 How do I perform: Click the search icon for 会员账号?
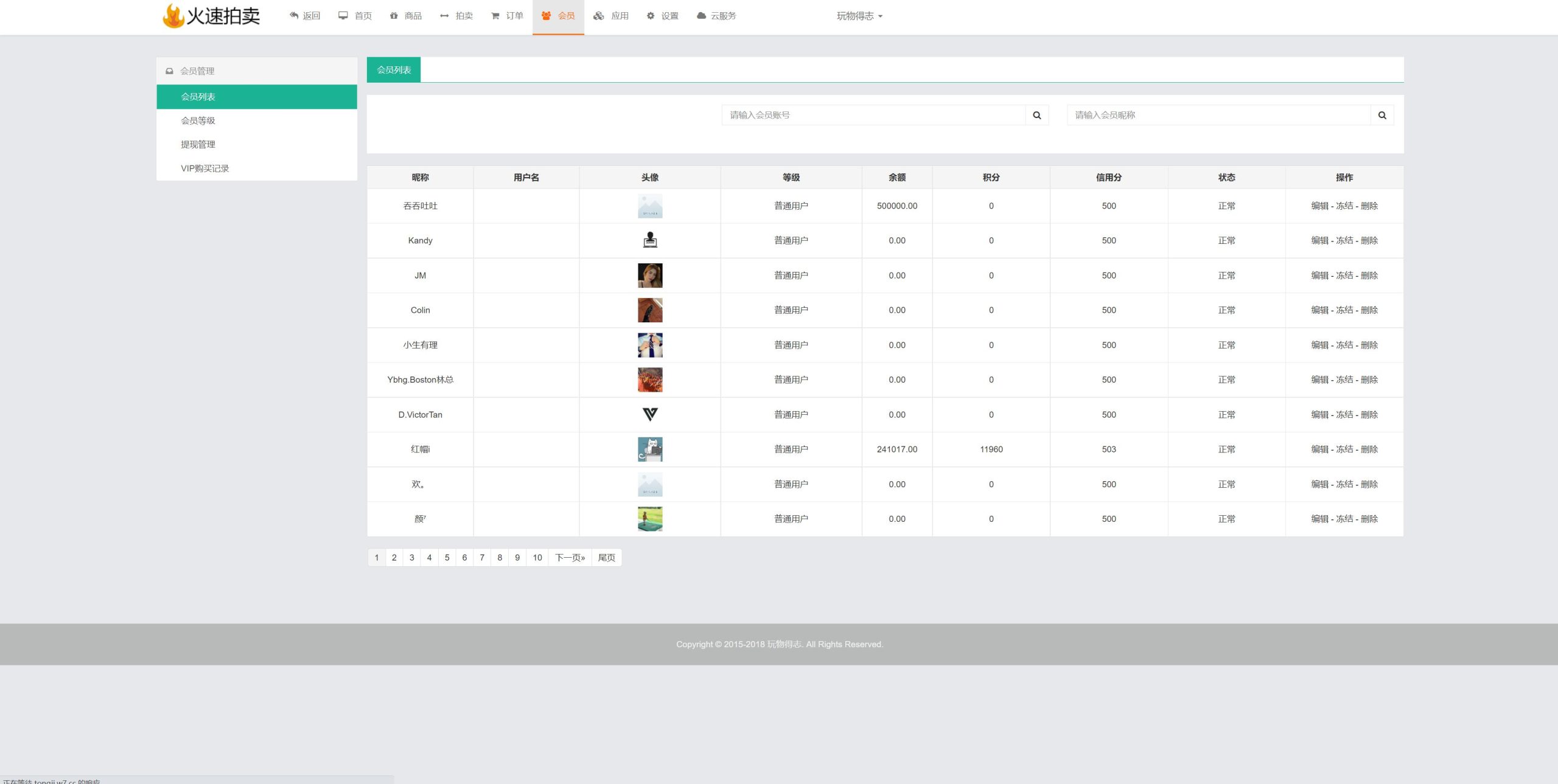click(1037, 114)
